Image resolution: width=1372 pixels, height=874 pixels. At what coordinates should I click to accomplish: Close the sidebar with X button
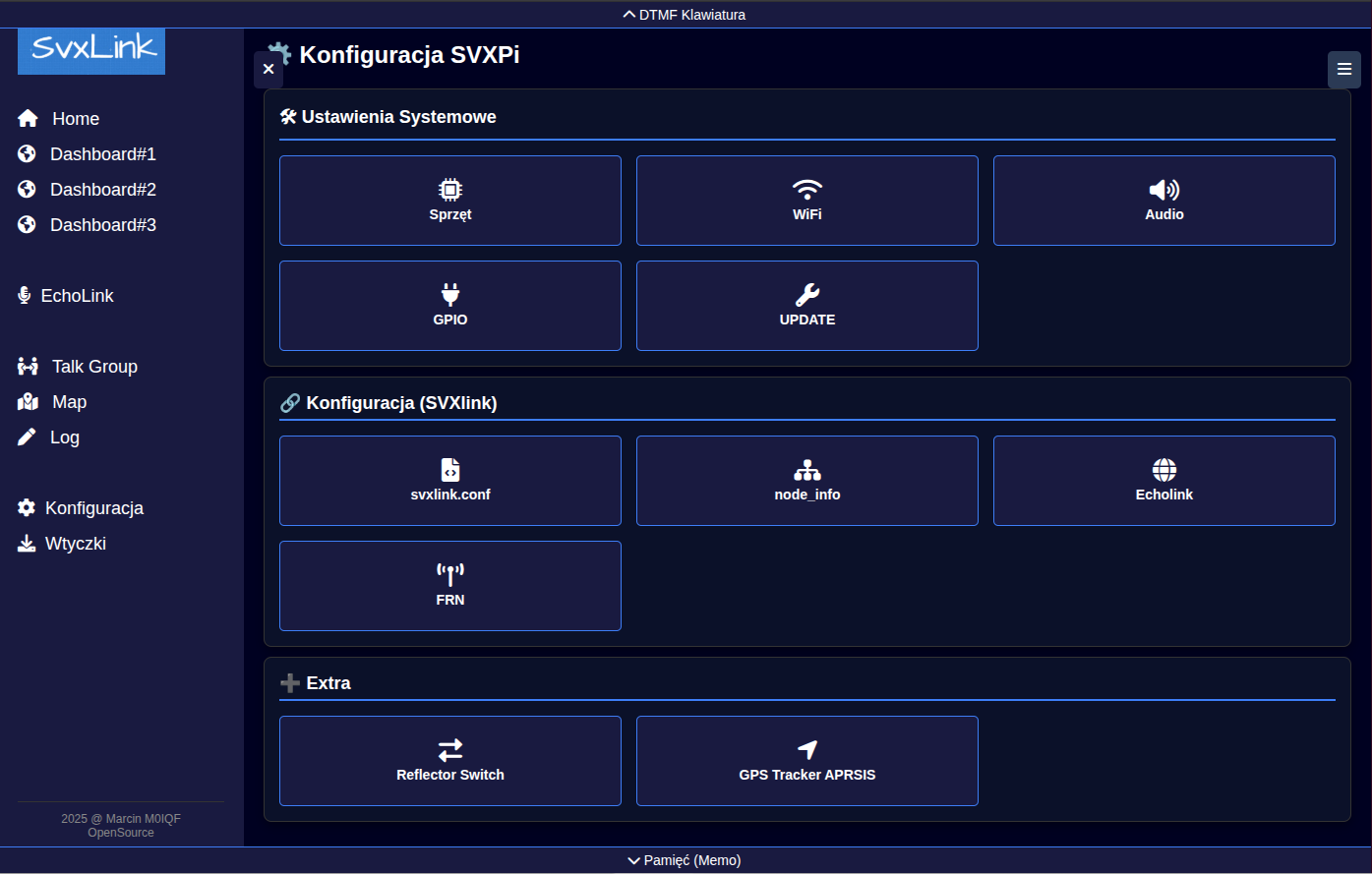268,70
